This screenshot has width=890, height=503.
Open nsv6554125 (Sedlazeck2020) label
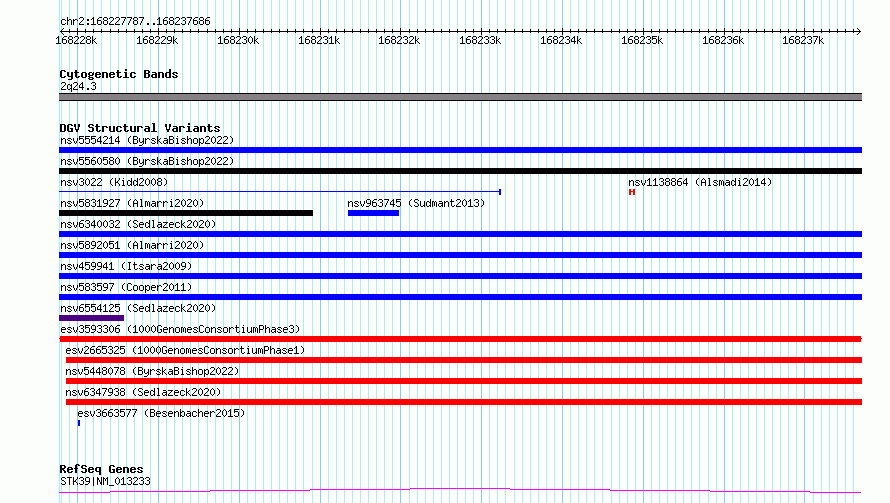pos(138,308)
